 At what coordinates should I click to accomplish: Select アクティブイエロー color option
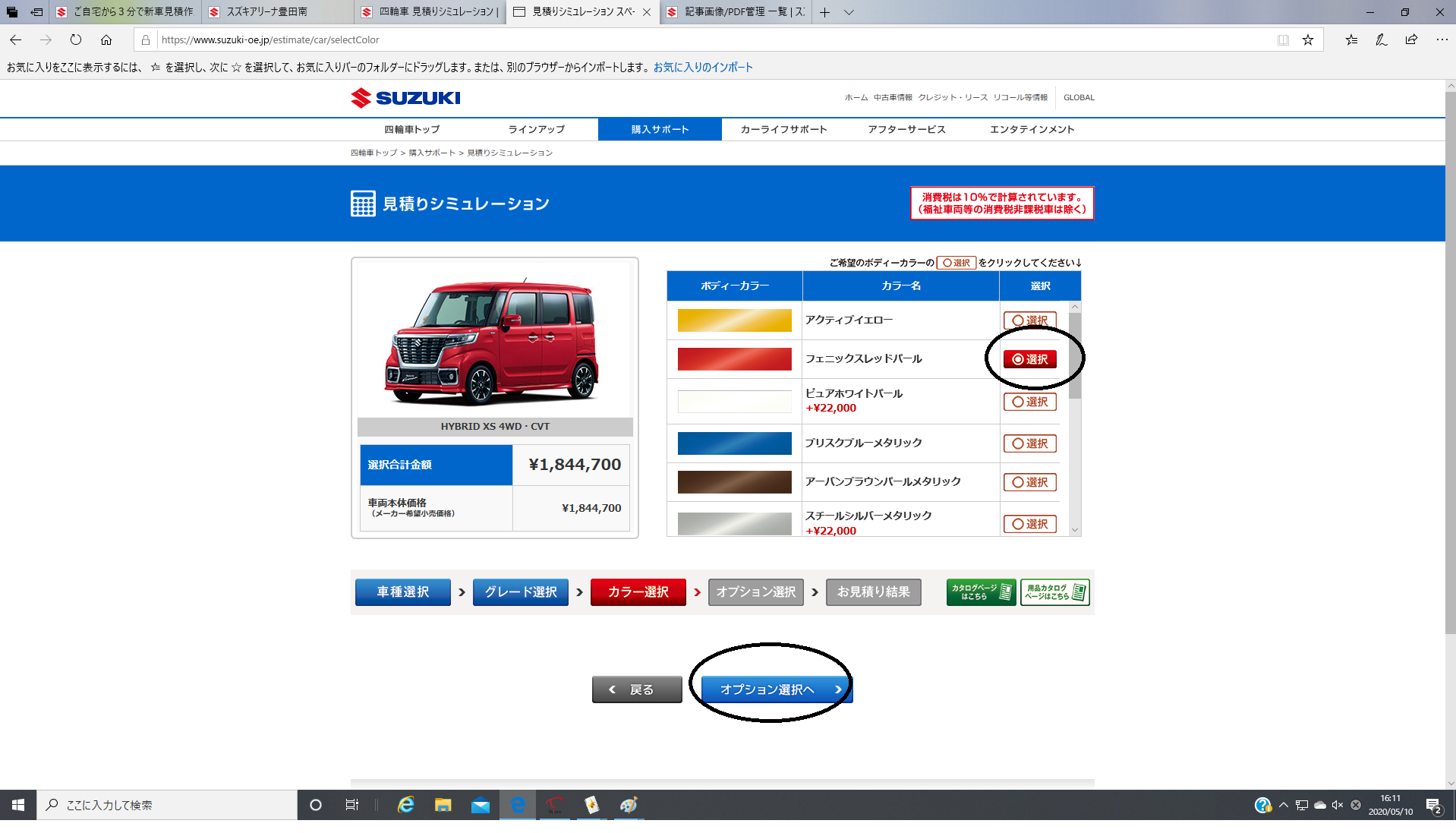click(1030, 320)
